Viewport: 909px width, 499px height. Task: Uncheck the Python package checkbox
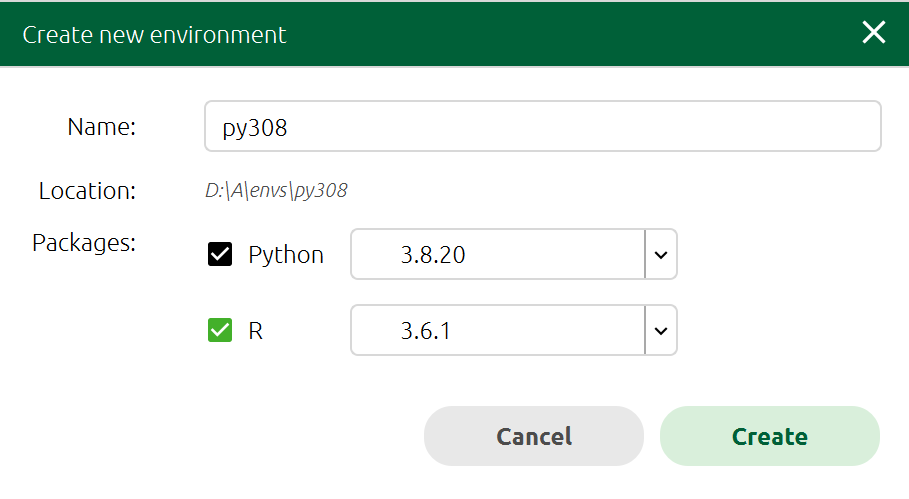pyautogui.click(x=220, y=254)
